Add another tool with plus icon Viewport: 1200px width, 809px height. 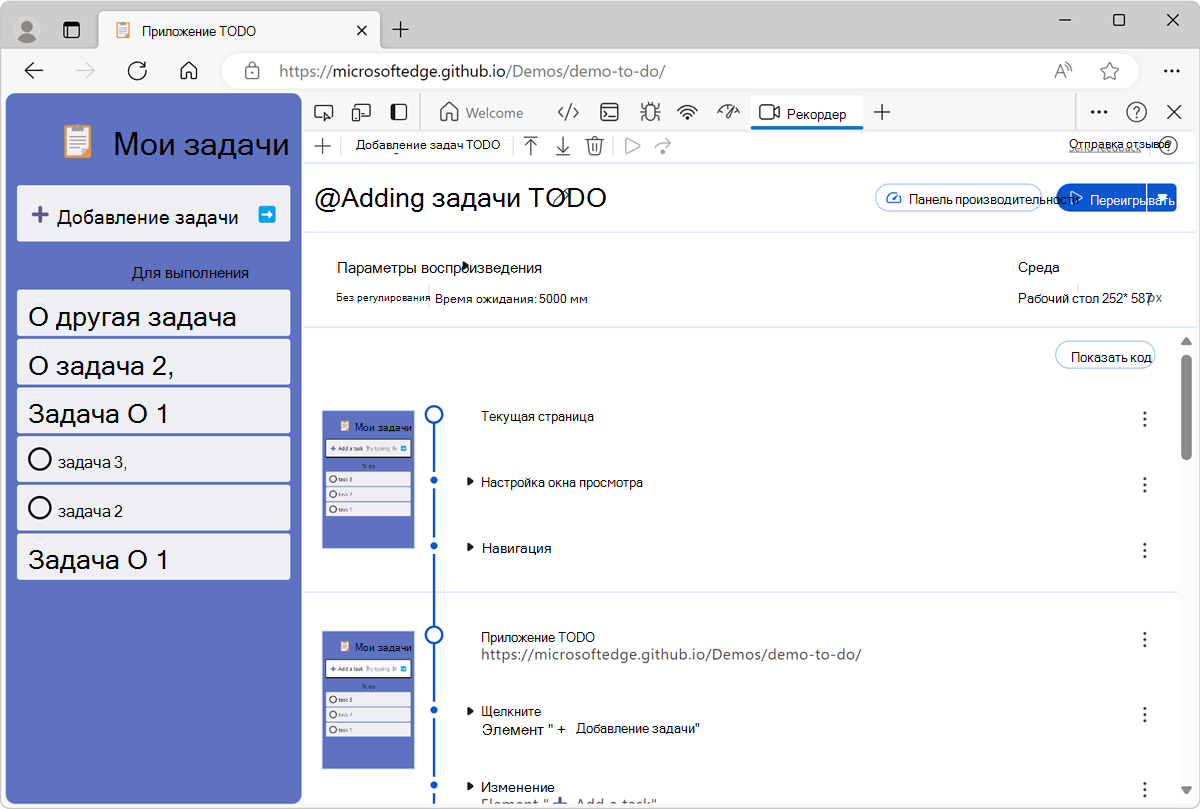click(881, 113)
